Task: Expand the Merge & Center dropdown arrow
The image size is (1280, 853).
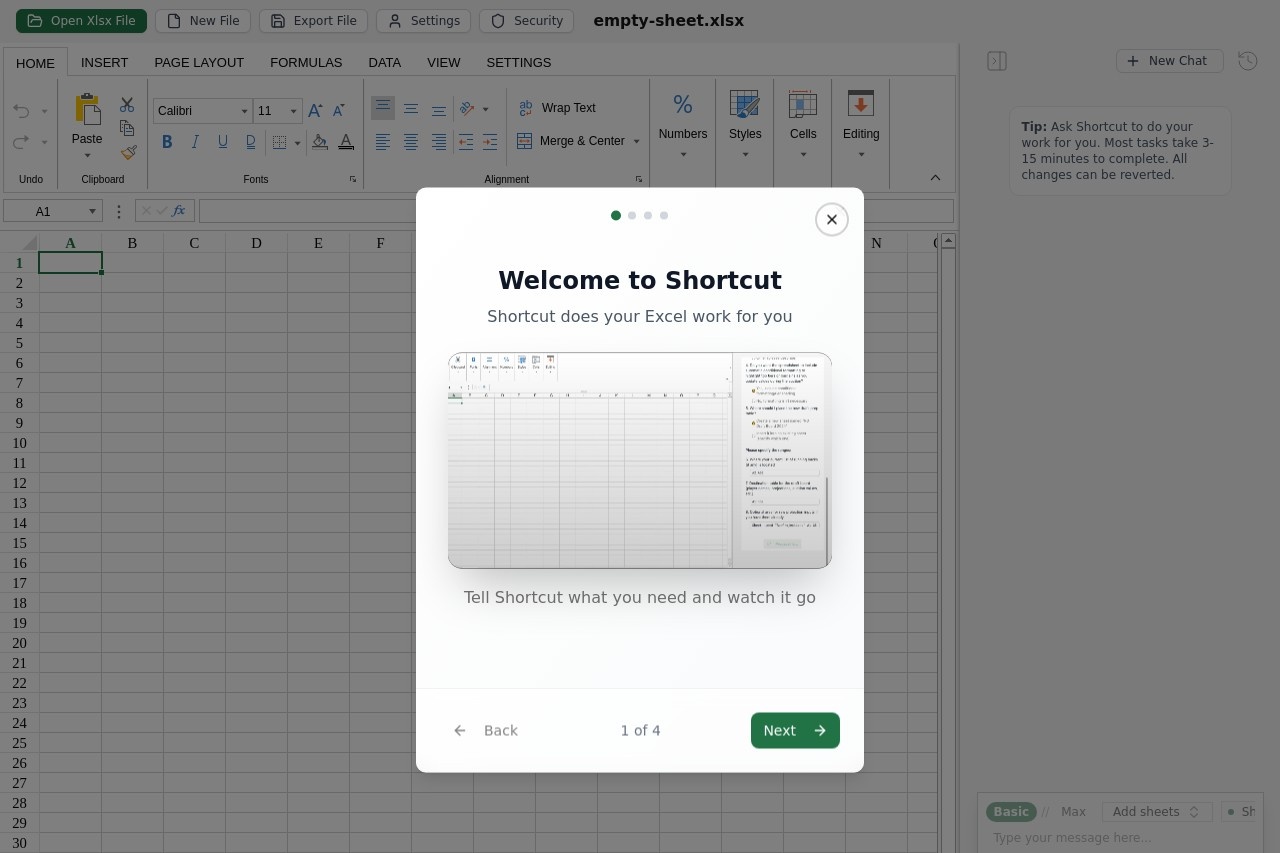Action: (637, 141)
